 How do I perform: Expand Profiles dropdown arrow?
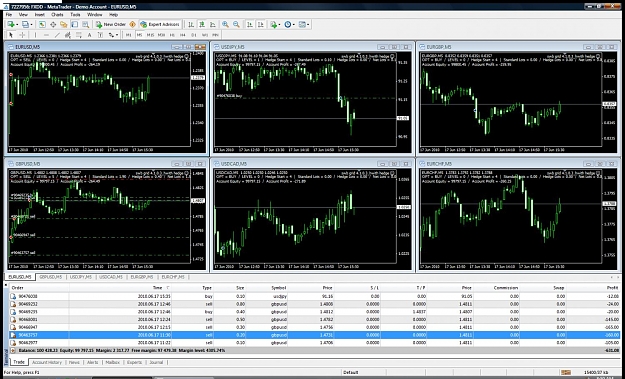point(31,25)
